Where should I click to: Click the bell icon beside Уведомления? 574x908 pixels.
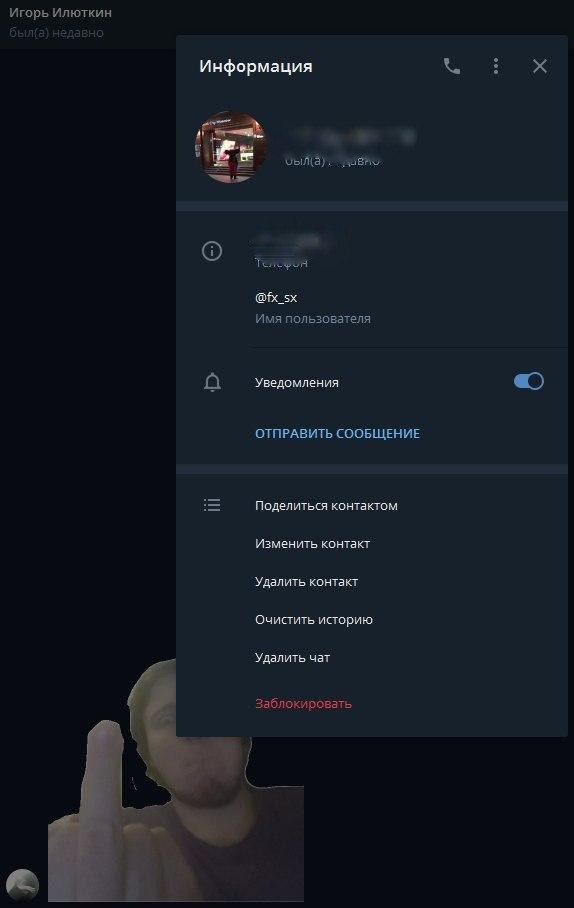[x=213, y=382]
